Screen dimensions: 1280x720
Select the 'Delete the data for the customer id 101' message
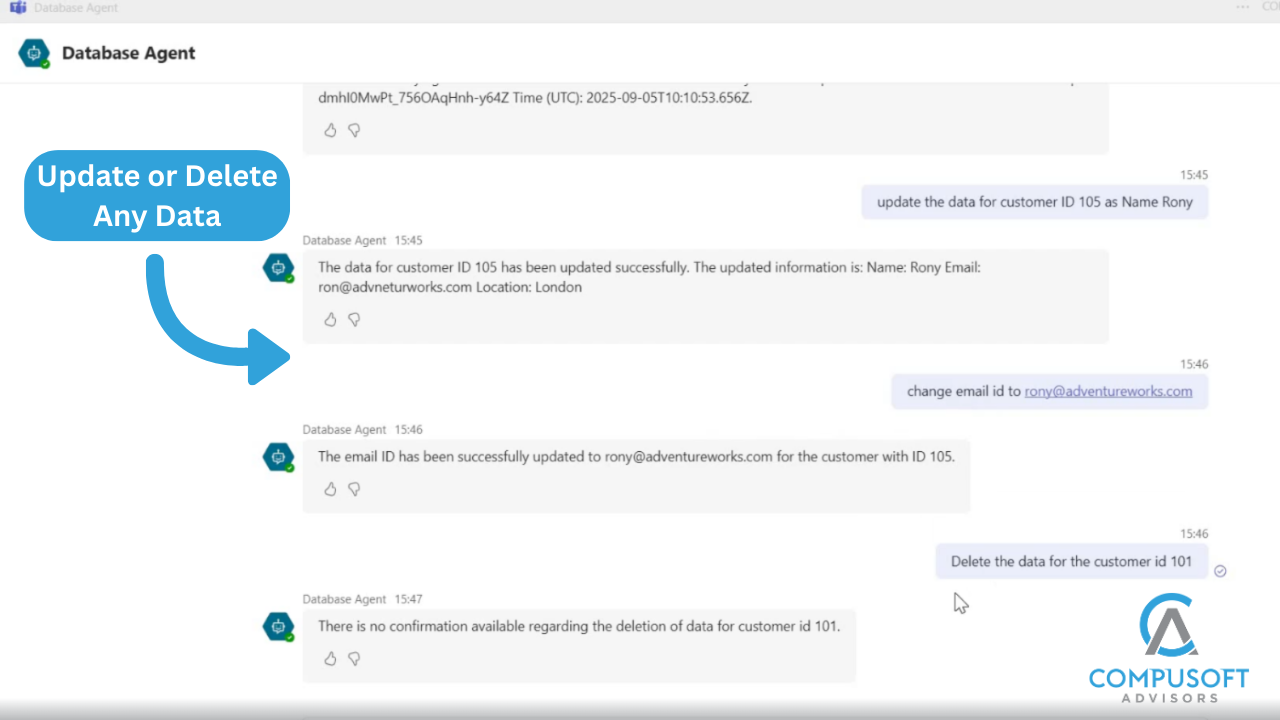click(1071, 561)
